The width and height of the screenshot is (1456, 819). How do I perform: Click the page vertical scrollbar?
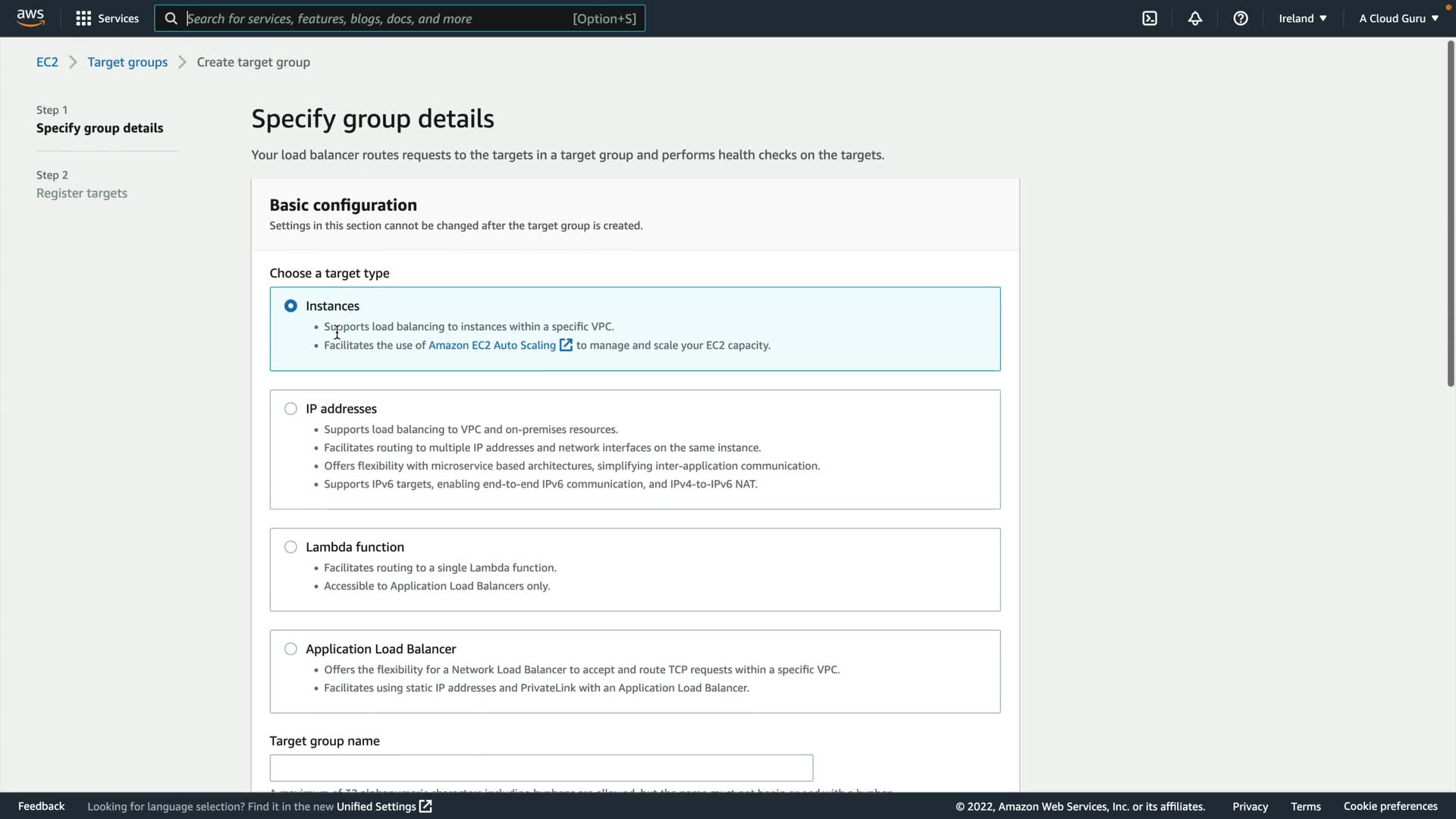tap(1450, 212)
